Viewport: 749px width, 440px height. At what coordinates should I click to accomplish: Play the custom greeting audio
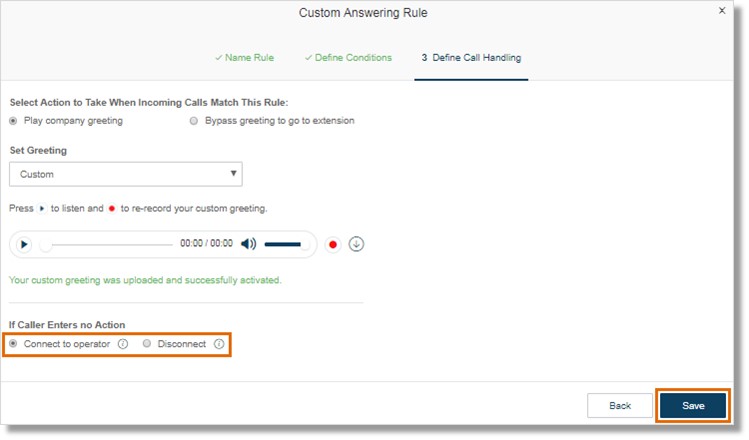click(23, 245)
